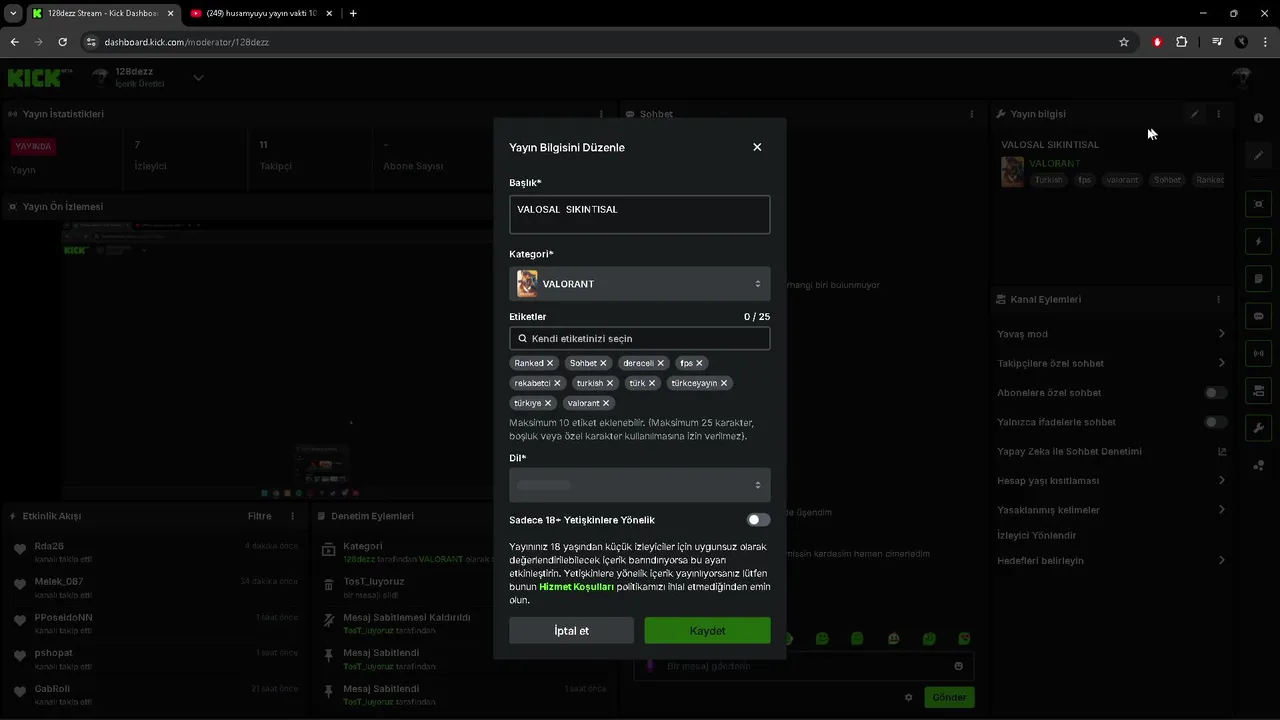Click the capture frame sidebar icon

click(1258, 204)
